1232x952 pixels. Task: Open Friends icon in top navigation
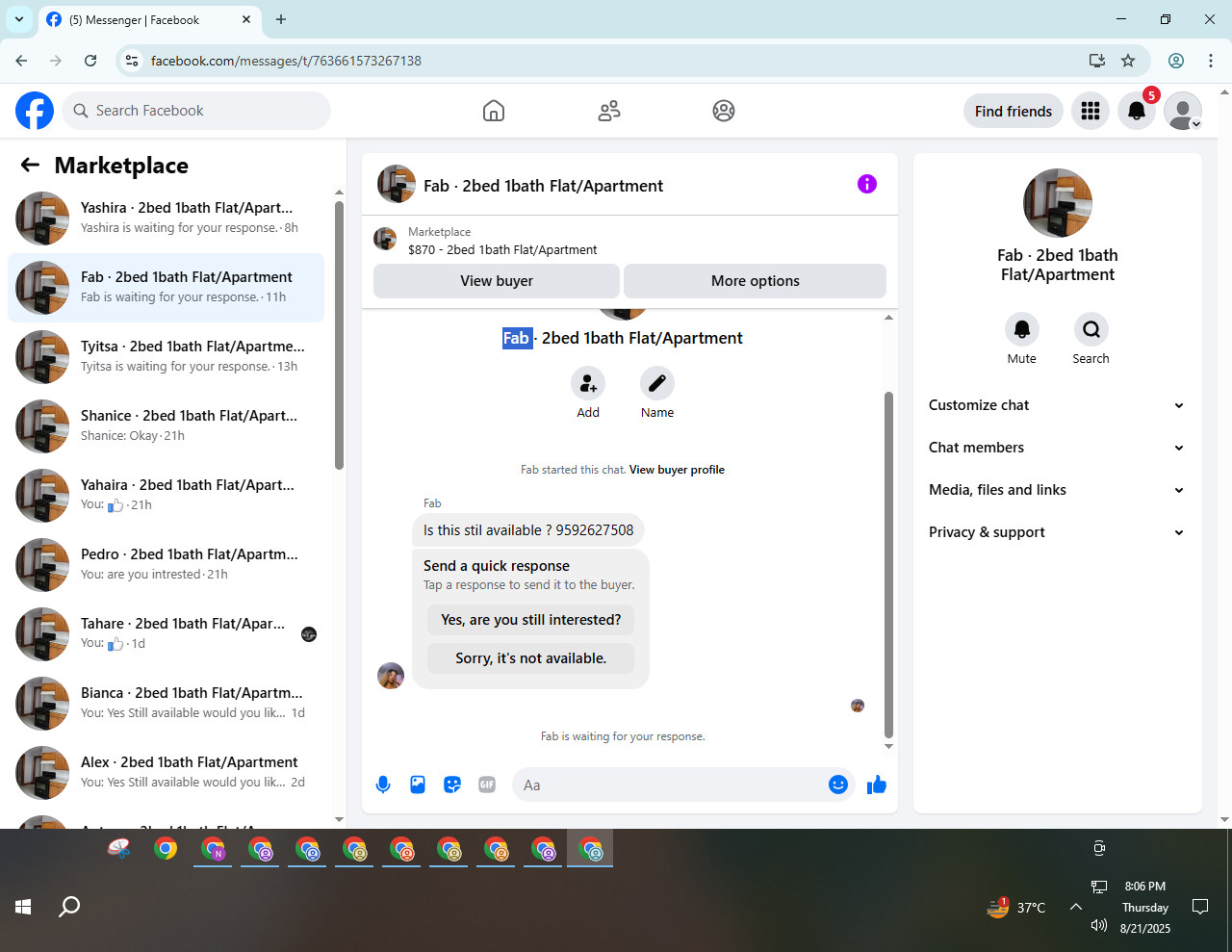(x=609, y=111)
